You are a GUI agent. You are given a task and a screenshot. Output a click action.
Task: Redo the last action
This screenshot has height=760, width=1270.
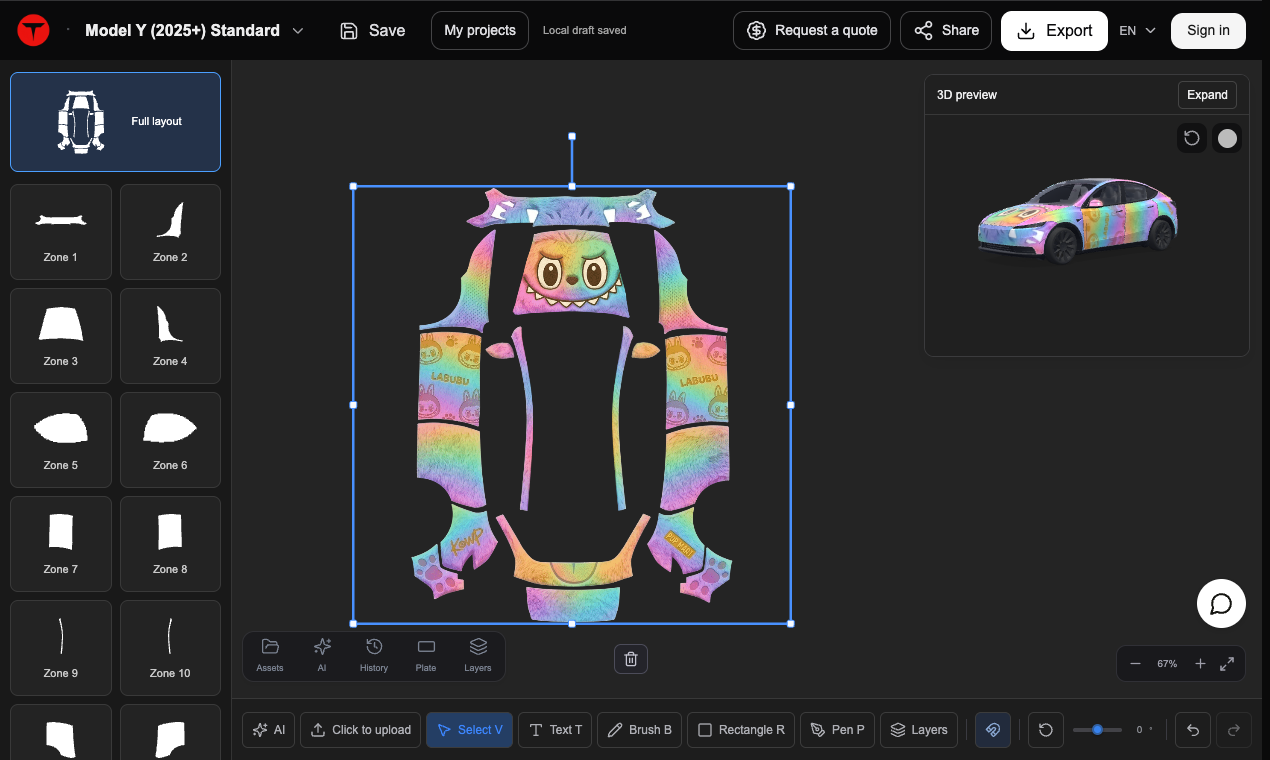1233,730
